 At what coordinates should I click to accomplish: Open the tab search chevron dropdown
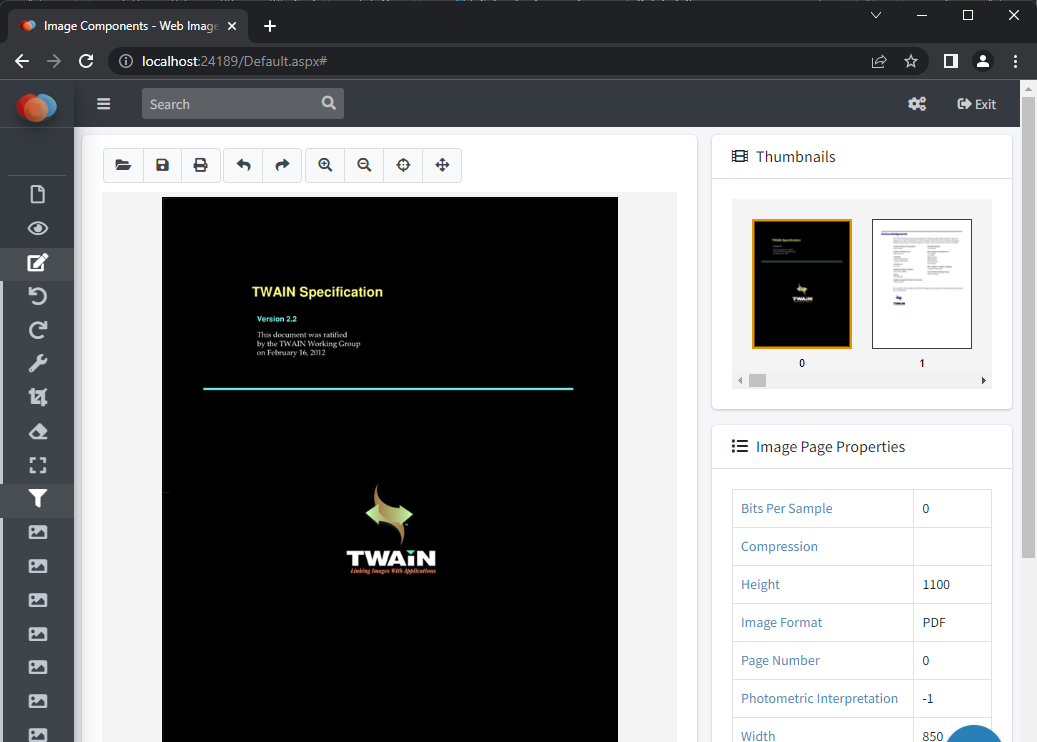pos(876,15)
